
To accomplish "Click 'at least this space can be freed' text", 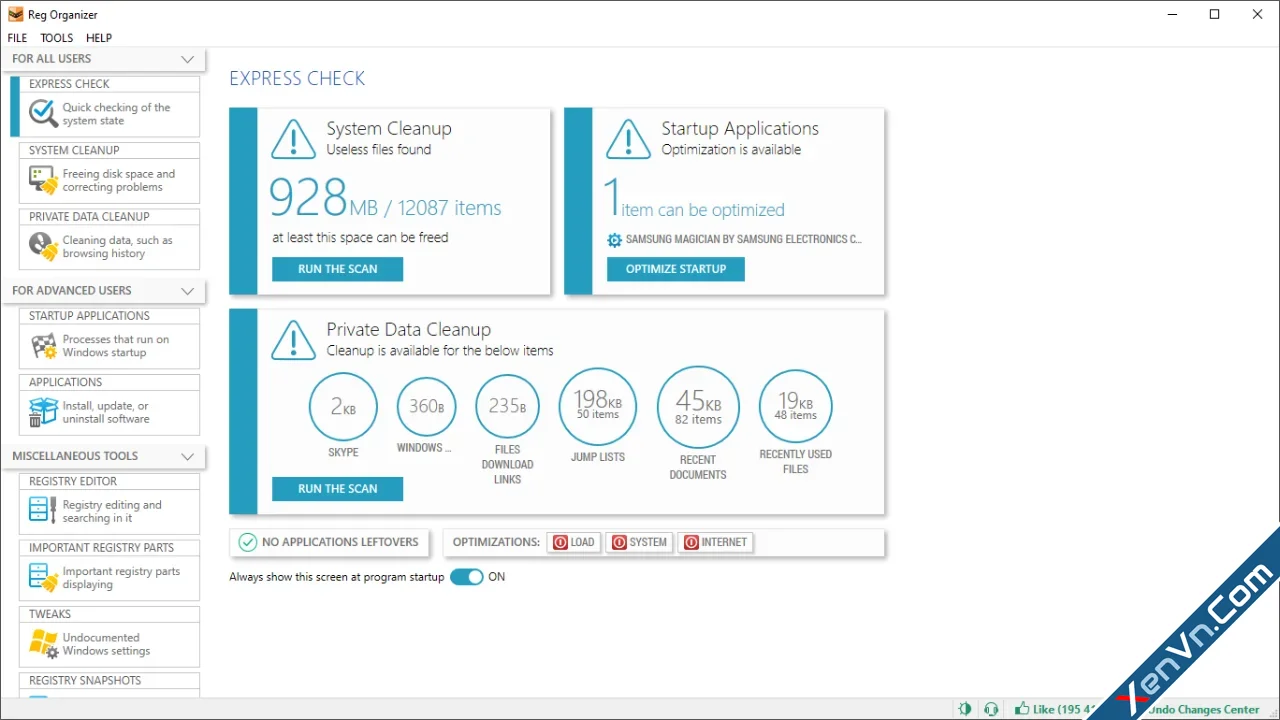I will [x=360, y=238].
